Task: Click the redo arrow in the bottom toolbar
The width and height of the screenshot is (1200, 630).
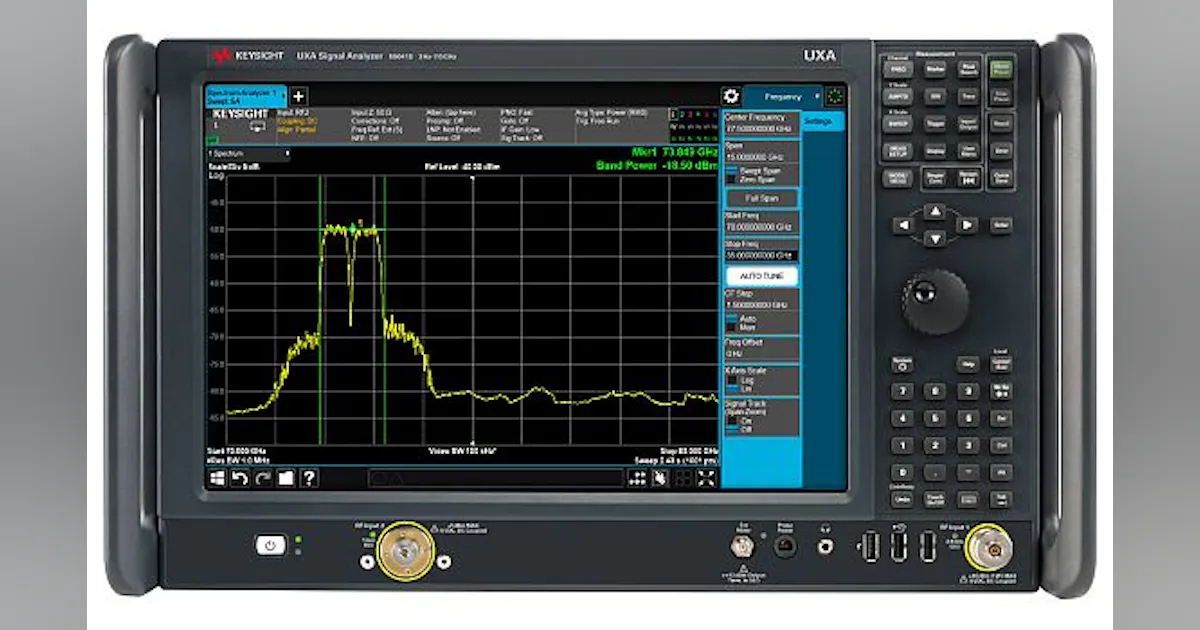Action: [263, 478]
